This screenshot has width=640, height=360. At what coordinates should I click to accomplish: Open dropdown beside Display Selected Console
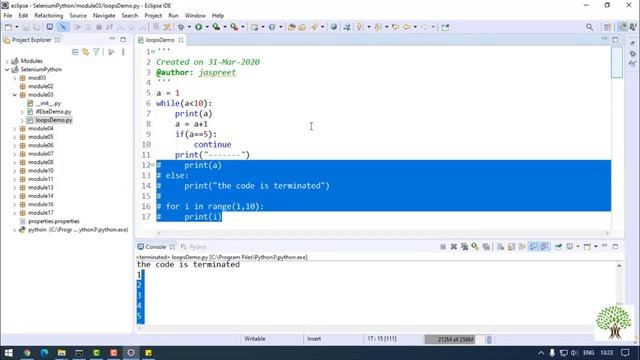click(x=578, y=247)
